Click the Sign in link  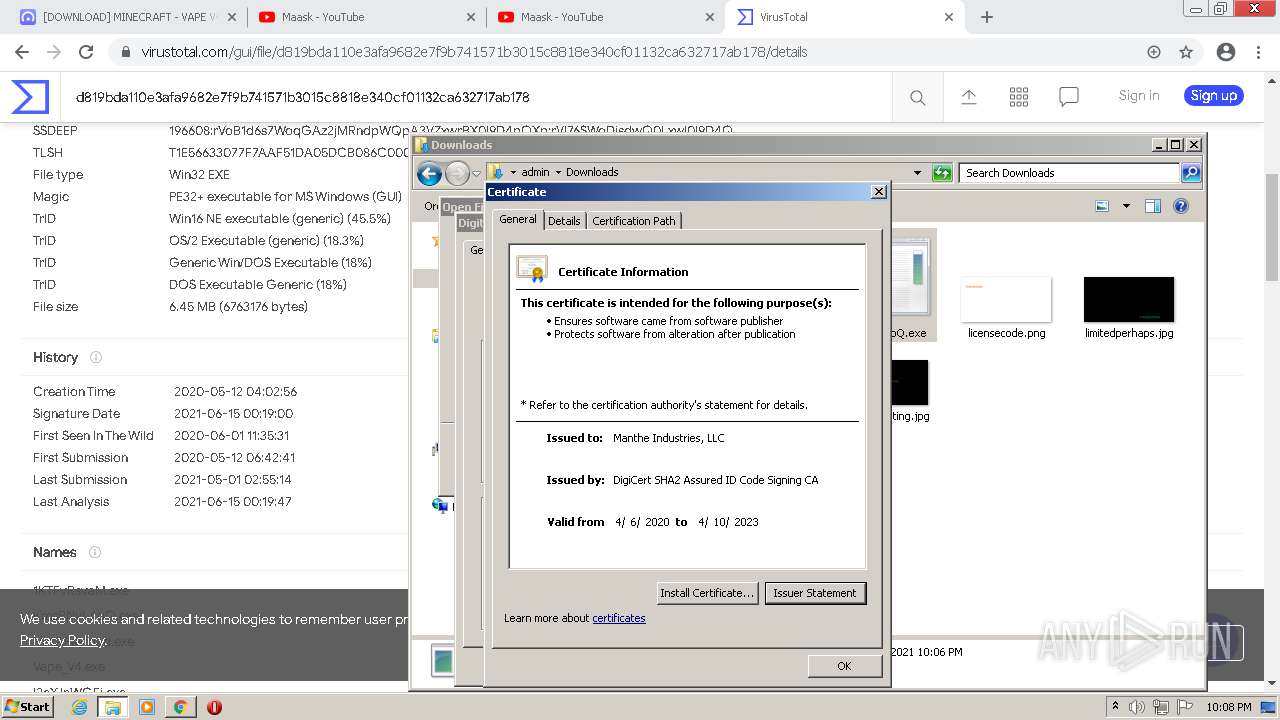[x=1139, y=96]
